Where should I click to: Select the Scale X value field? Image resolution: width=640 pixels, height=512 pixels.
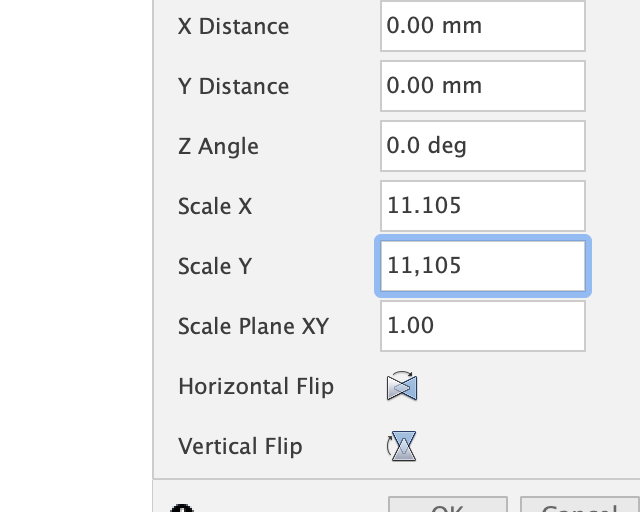482,206
